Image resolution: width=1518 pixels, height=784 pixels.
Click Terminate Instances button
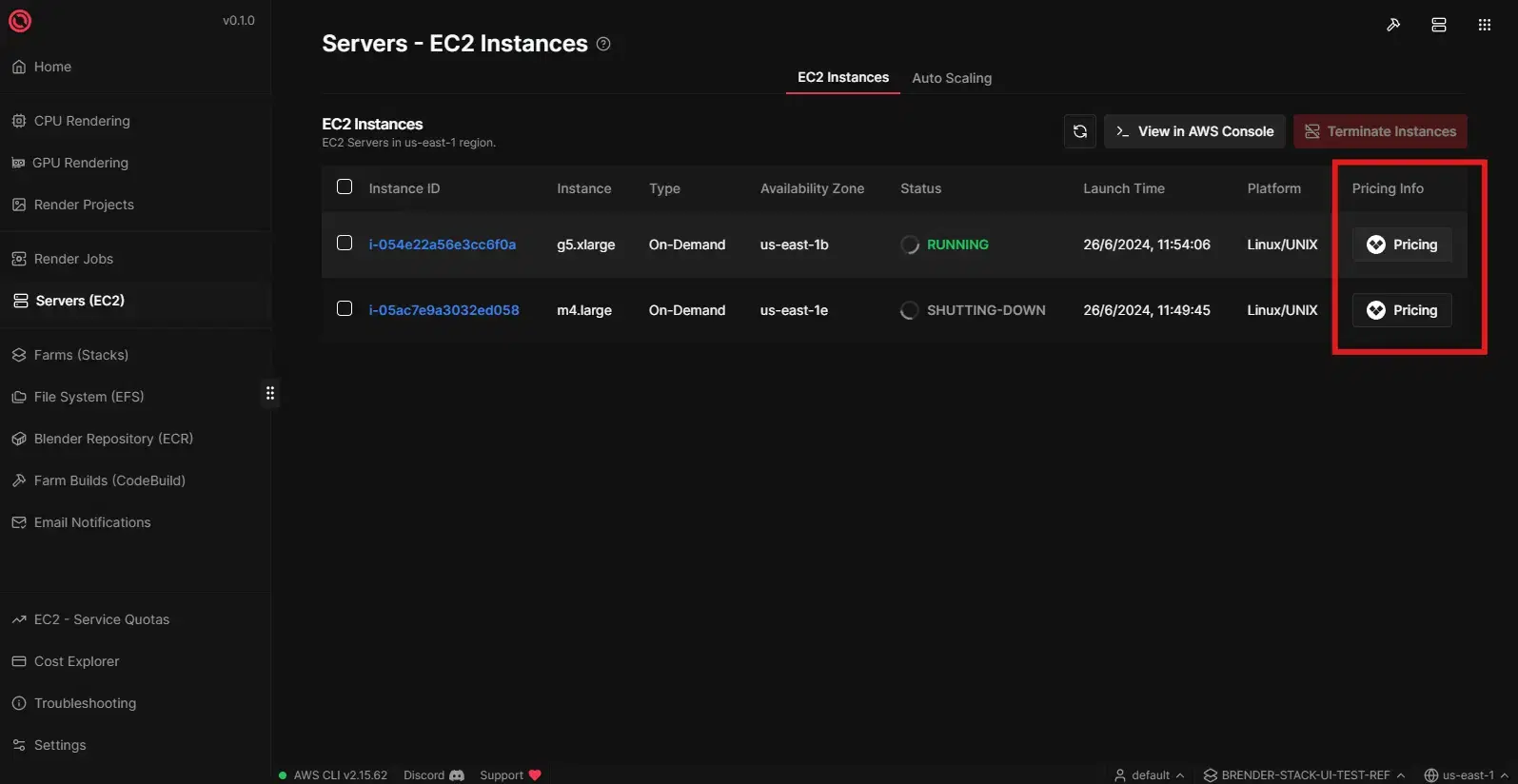[x=1380, y=131]
